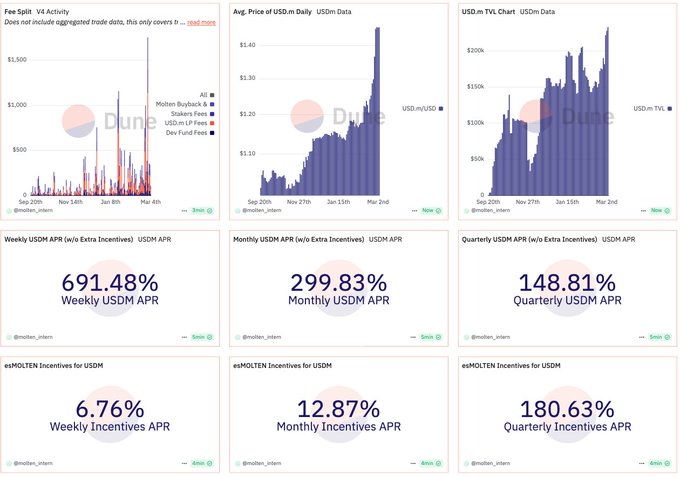
Task: Click the USD.m TVL legend color swatch
Action: pos(668,108)
